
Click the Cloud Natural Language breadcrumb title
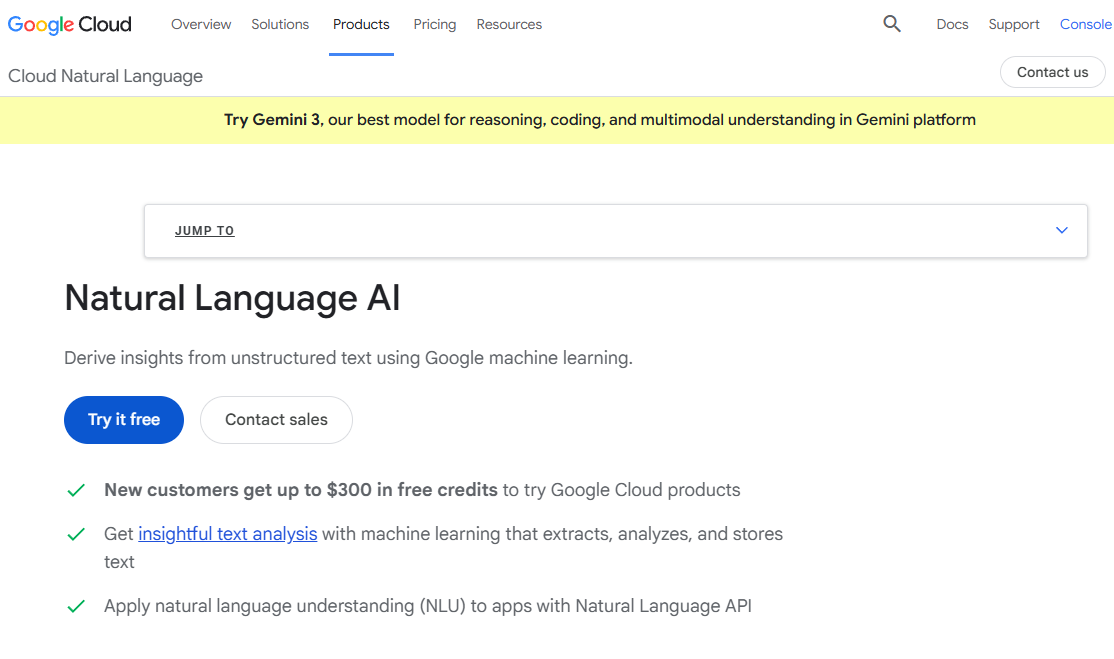(105, 76)
